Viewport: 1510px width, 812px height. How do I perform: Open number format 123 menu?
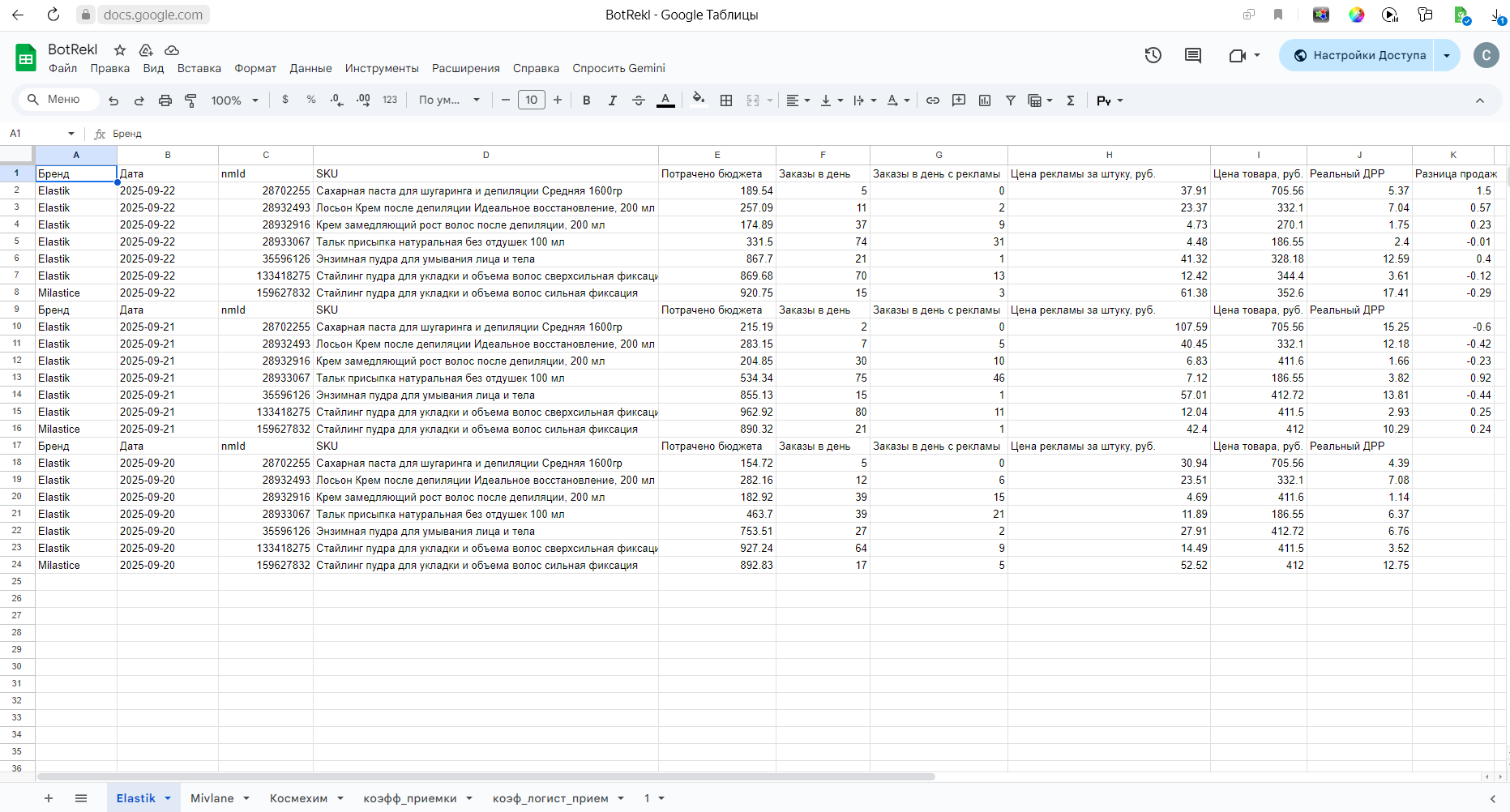(x=390, y=100)
